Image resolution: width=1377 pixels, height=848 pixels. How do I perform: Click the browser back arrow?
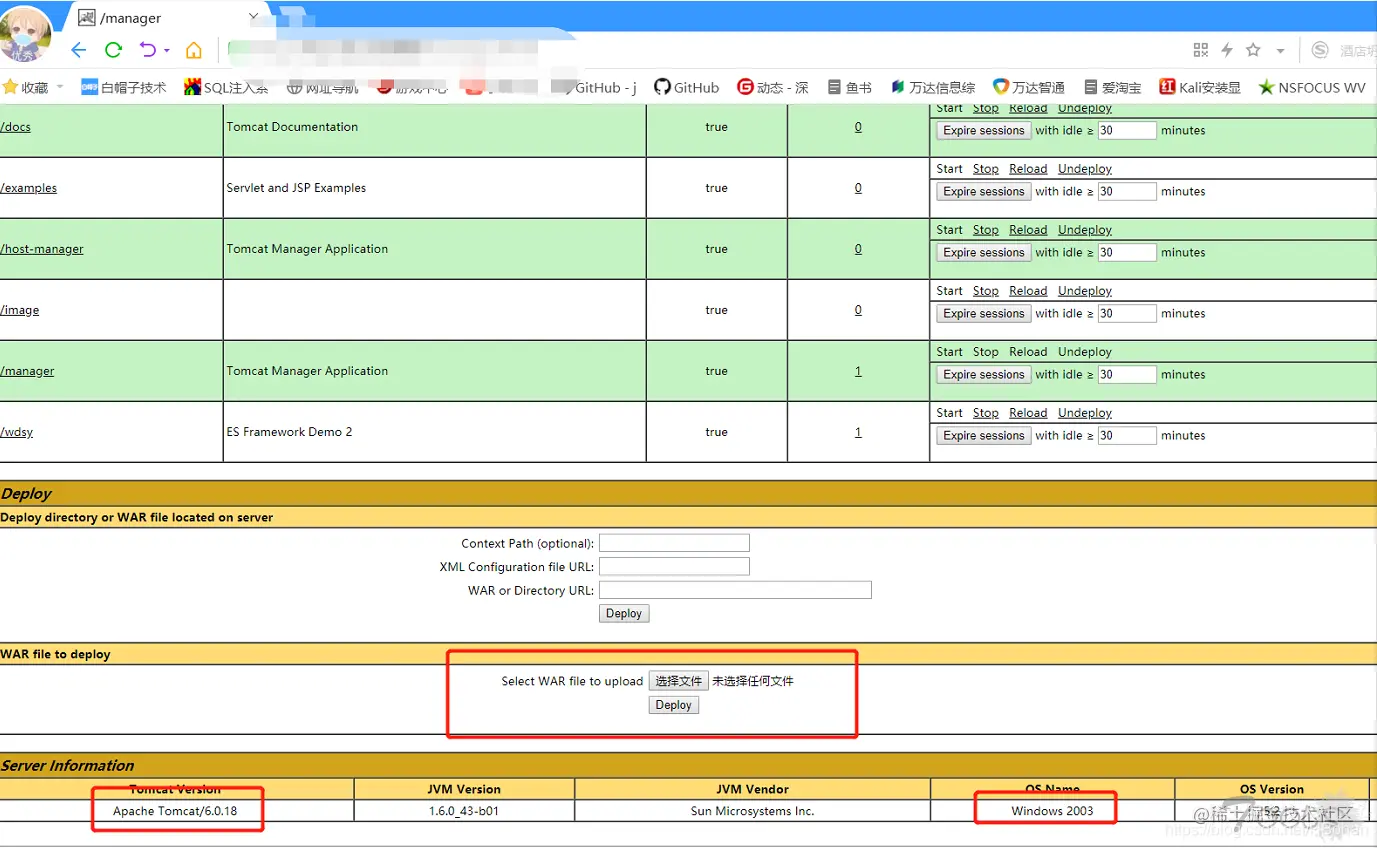[79, 50]
